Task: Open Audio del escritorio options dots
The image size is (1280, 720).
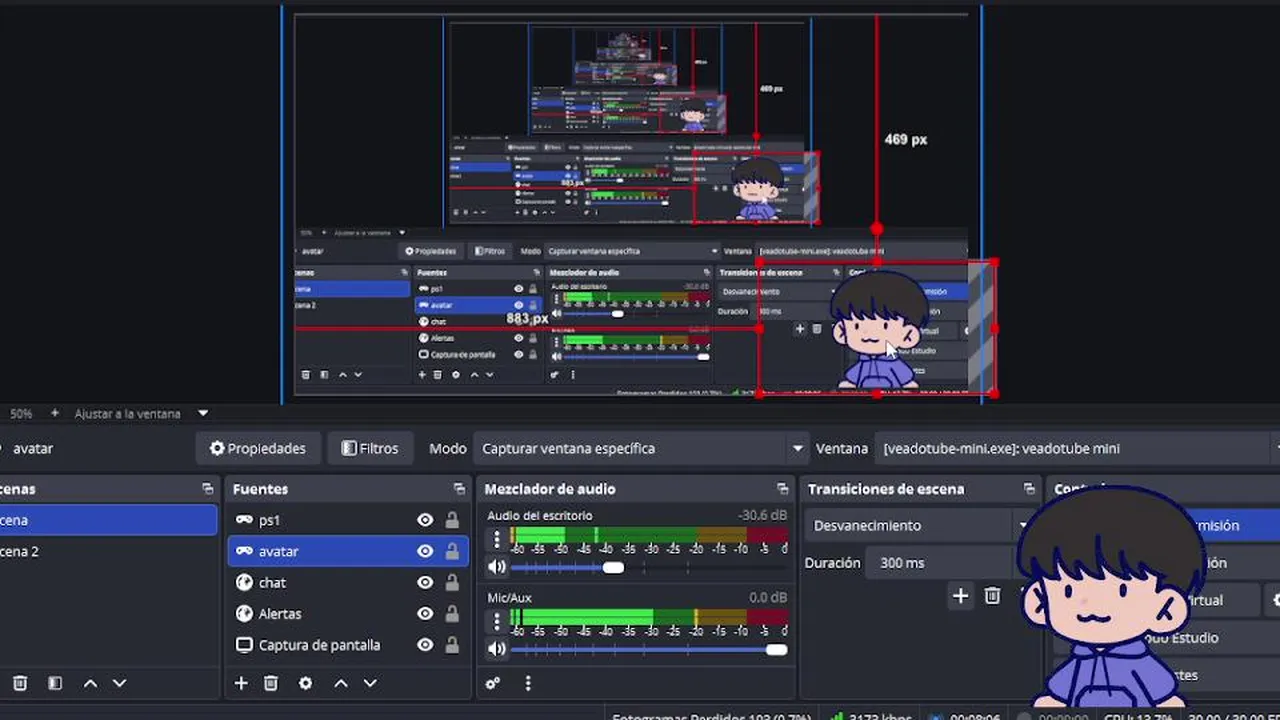Action: coord(497,539)
